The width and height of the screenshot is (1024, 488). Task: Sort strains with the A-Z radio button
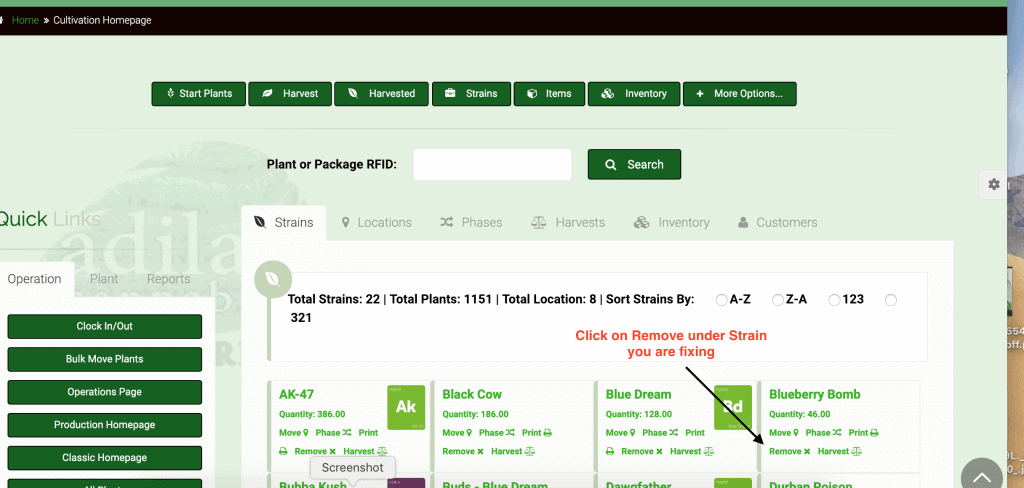[722, 300]
